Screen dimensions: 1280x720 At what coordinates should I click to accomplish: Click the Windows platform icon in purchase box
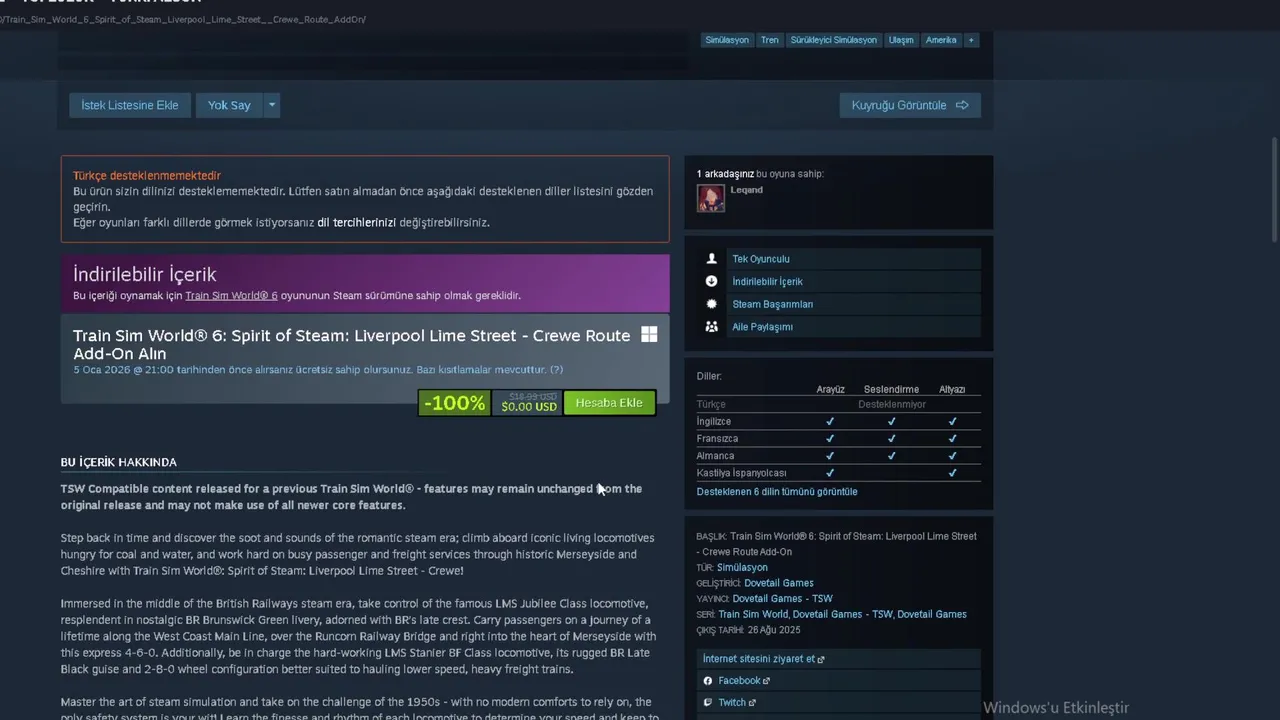point(649,336)
